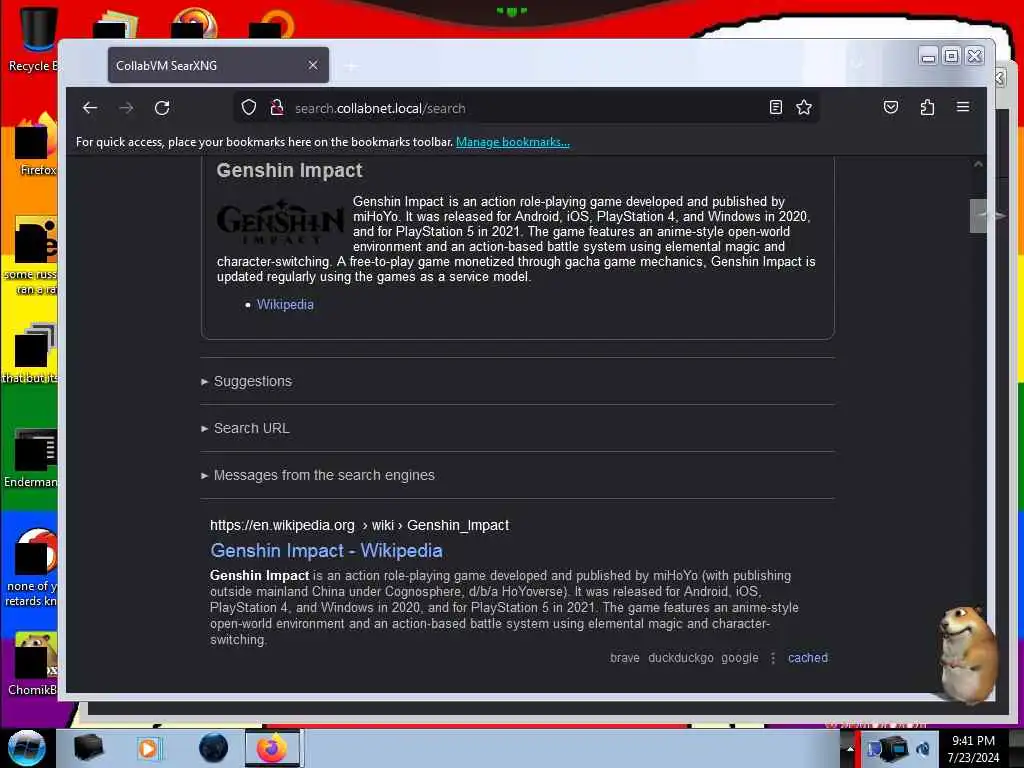Expand the Search URL section
This screenshot has width=1024, height=768.
click(251, 428)
